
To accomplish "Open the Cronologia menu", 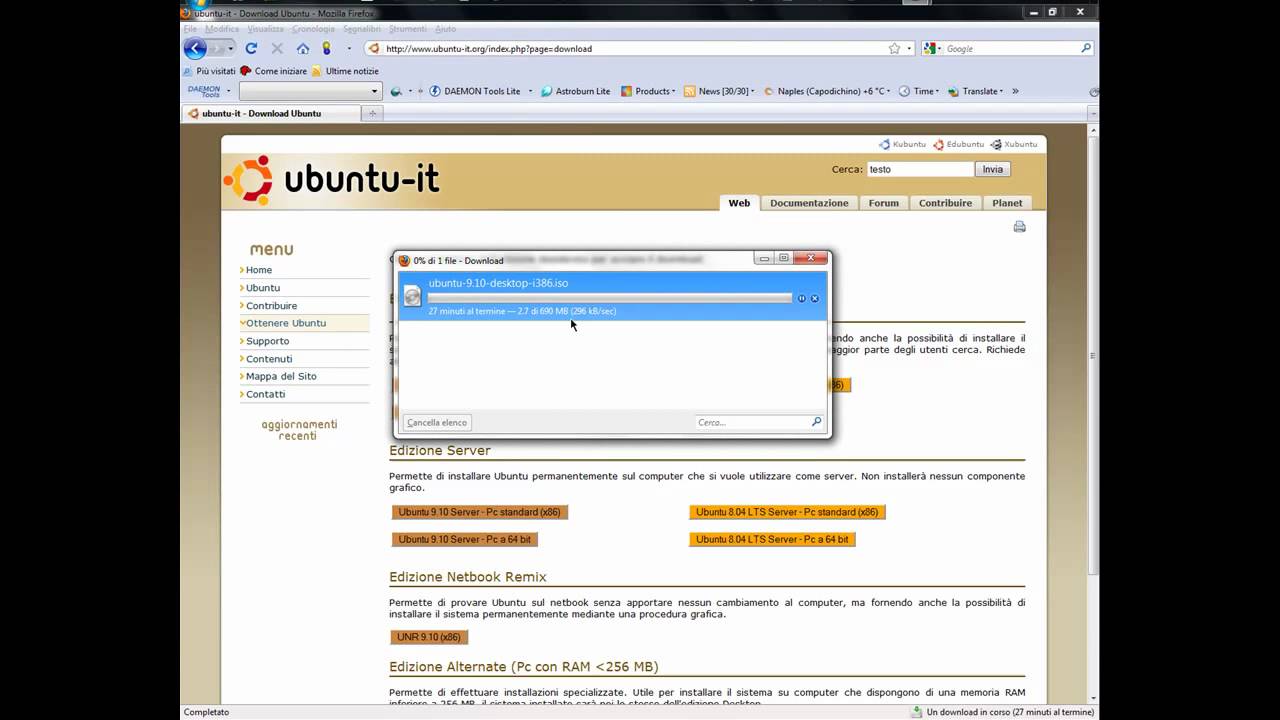I will (x=313, y=29).
